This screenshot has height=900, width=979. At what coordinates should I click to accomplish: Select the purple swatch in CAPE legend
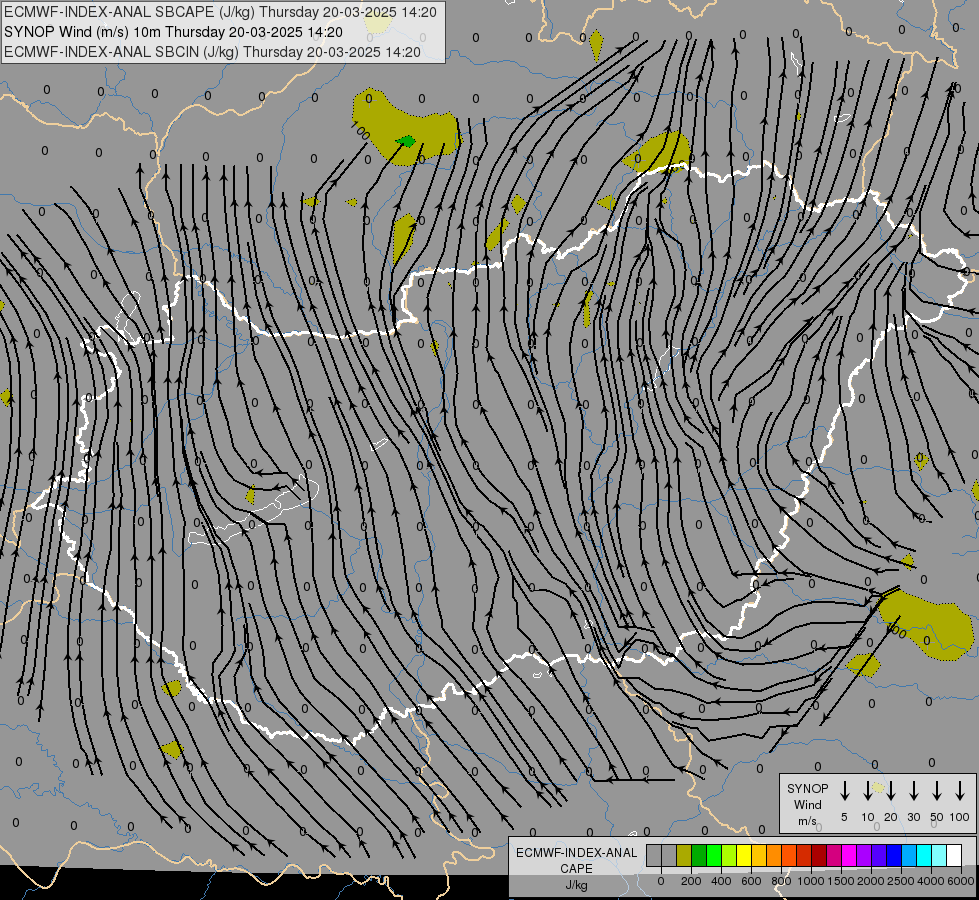click(865, 855)
